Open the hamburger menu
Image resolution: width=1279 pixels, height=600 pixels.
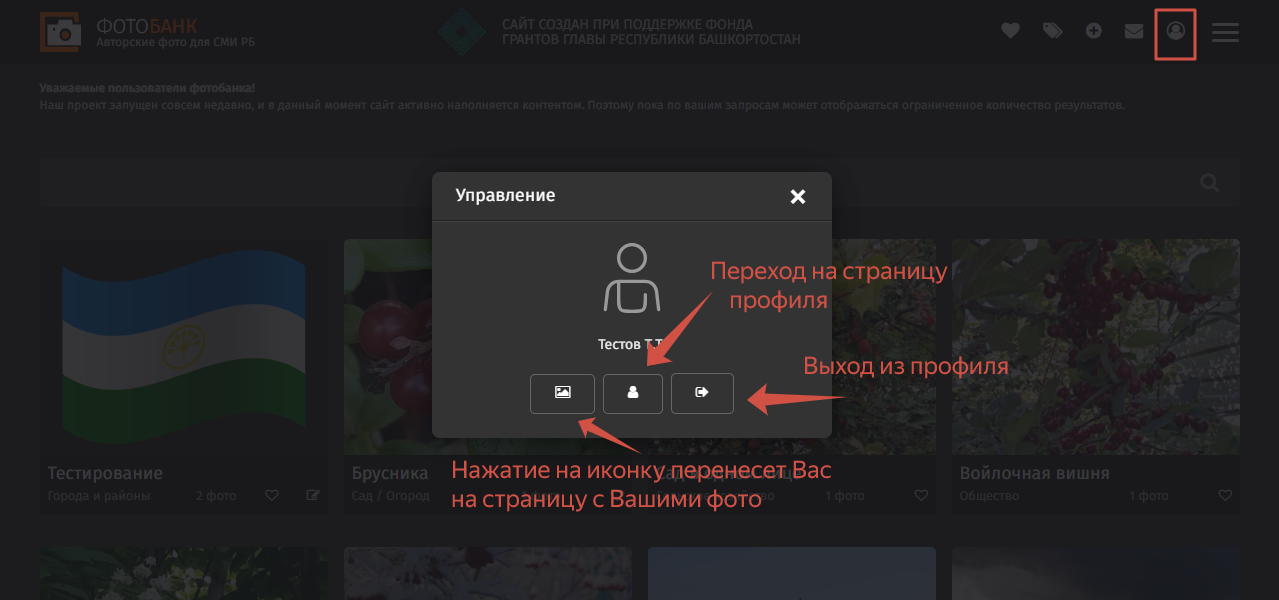point(1225,32)
